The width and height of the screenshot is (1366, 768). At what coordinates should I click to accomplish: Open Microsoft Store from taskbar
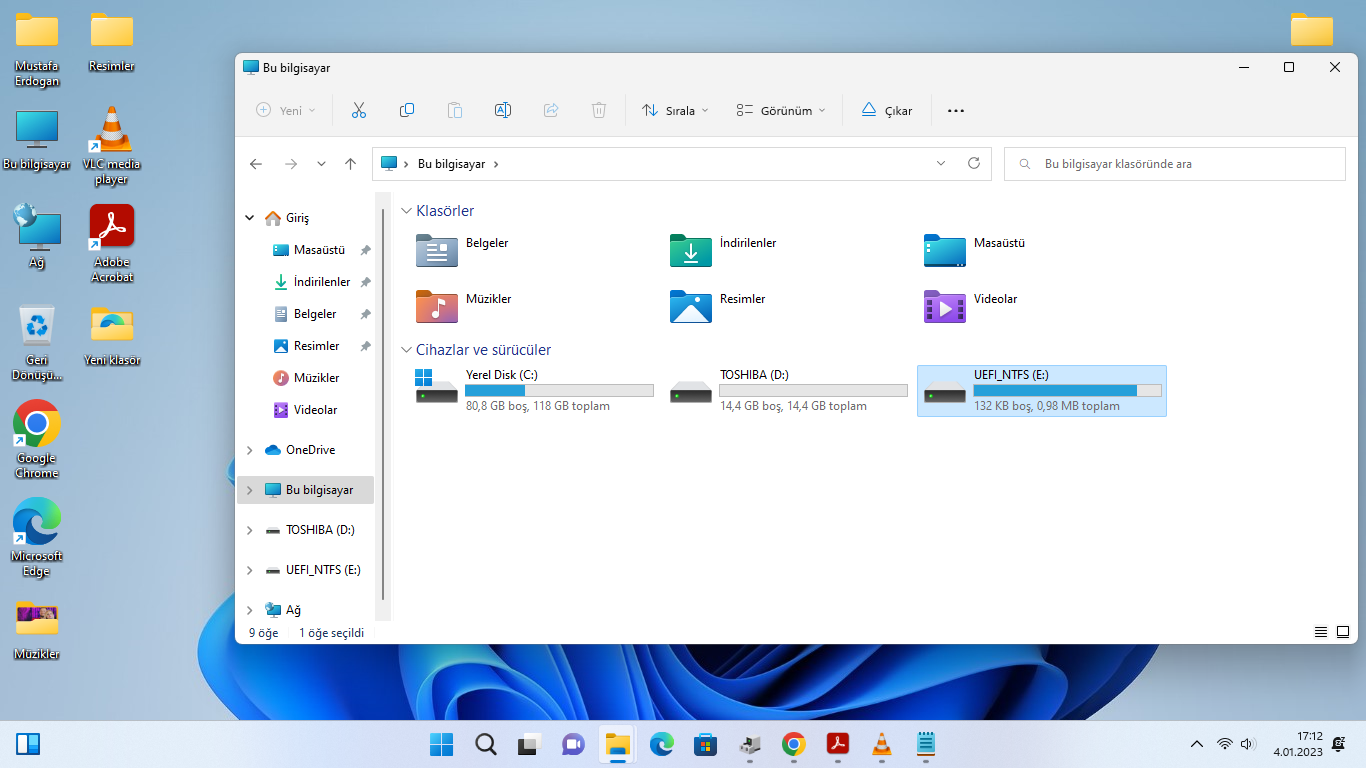(706, 744)
